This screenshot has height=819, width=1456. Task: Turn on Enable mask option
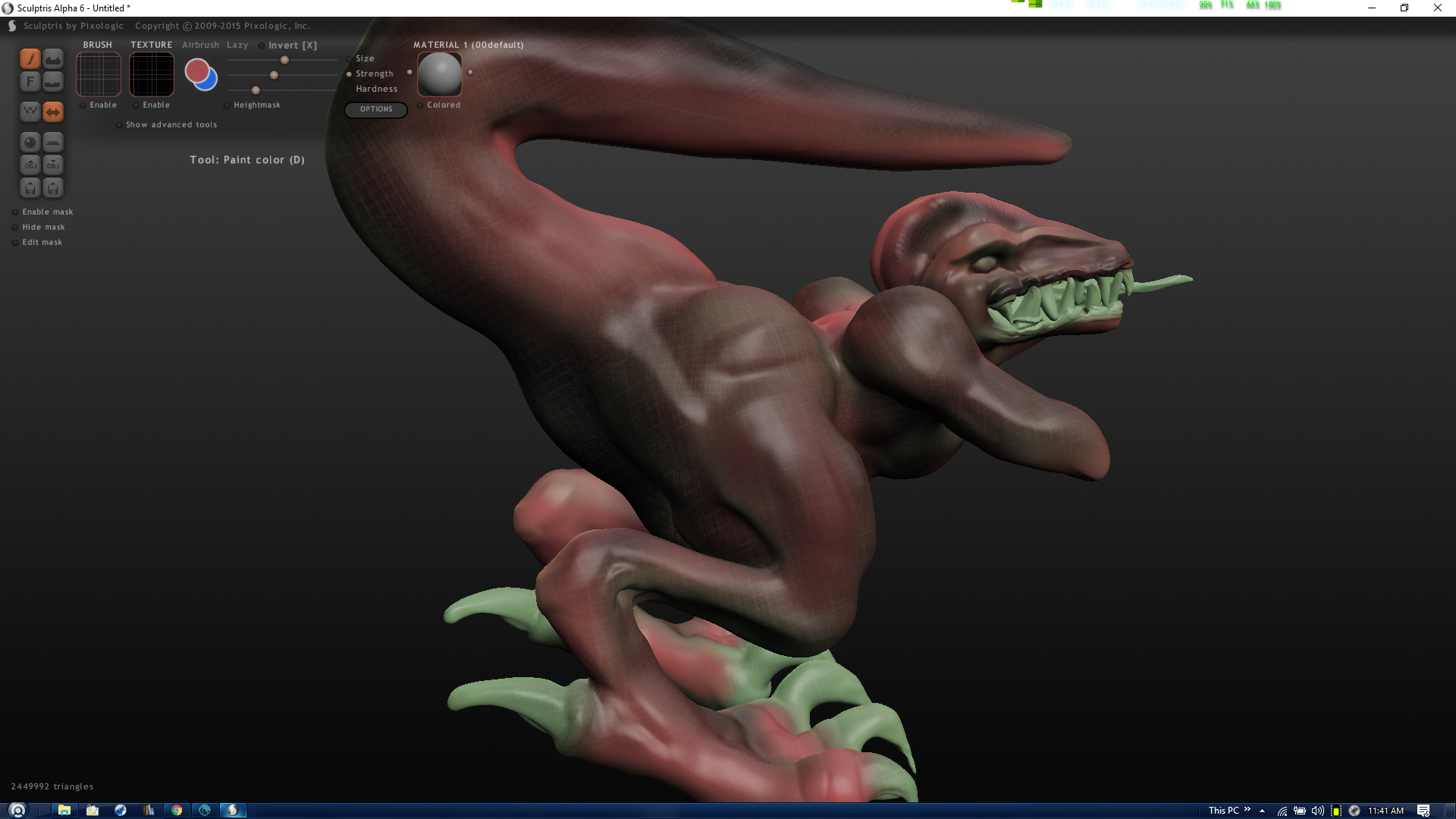[15, 212]
